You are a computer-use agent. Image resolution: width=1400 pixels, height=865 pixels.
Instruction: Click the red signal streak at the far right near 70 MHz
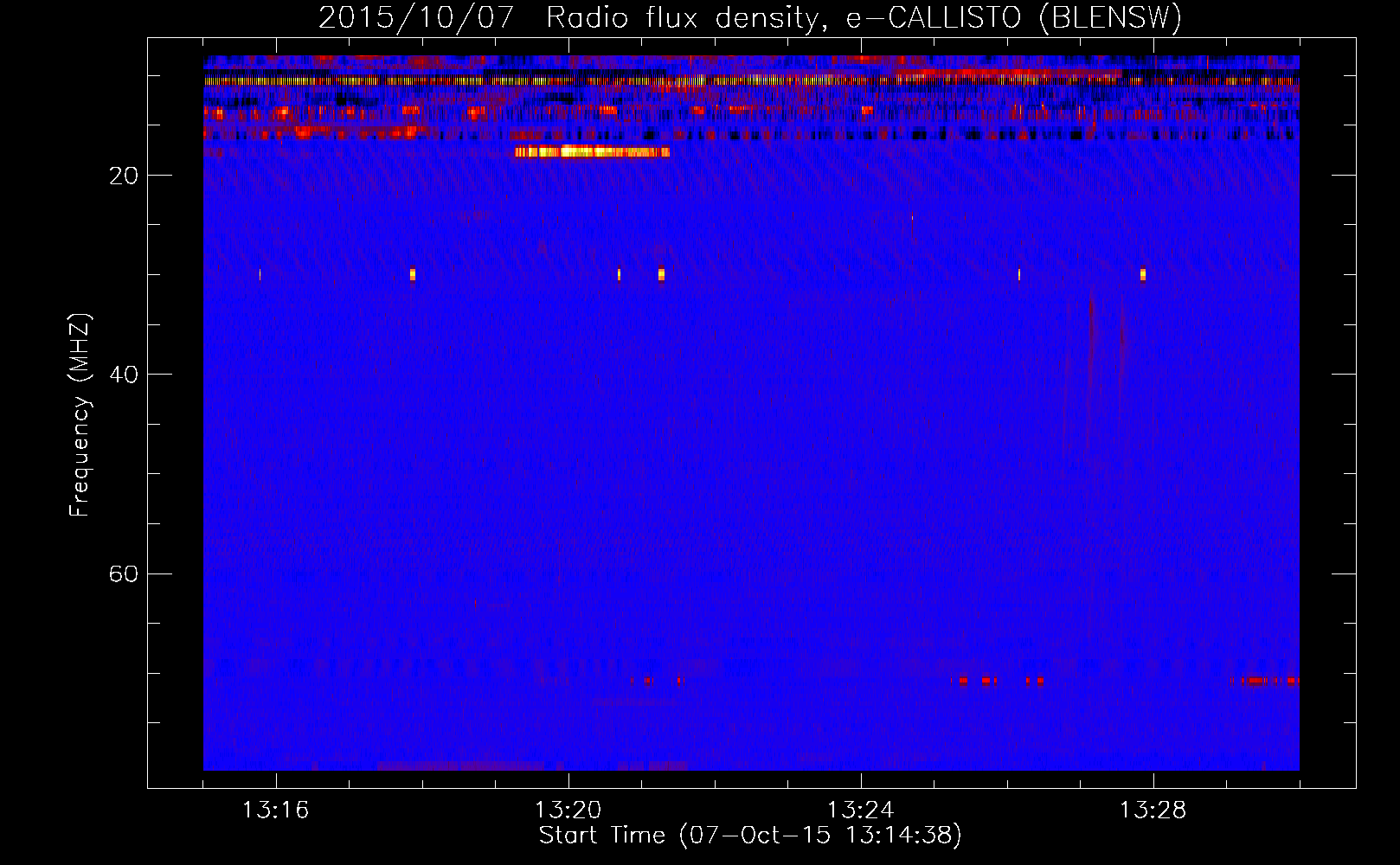1264,681
